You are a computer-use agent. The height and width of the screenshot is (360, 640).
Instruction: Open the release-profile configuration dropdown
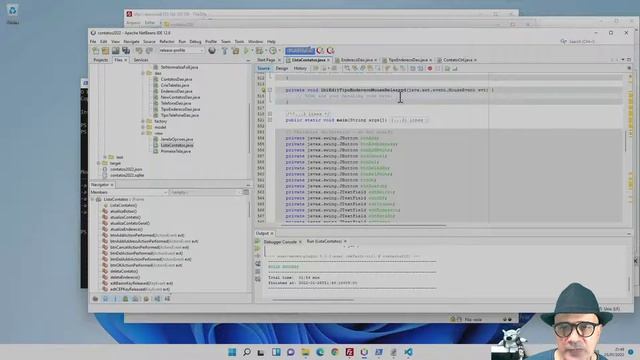coord(182,51)
